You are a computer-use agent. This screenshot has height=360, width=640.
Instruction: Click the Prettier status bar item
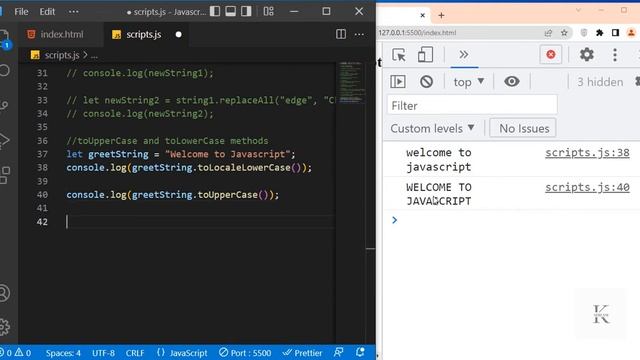click(302, 353)
